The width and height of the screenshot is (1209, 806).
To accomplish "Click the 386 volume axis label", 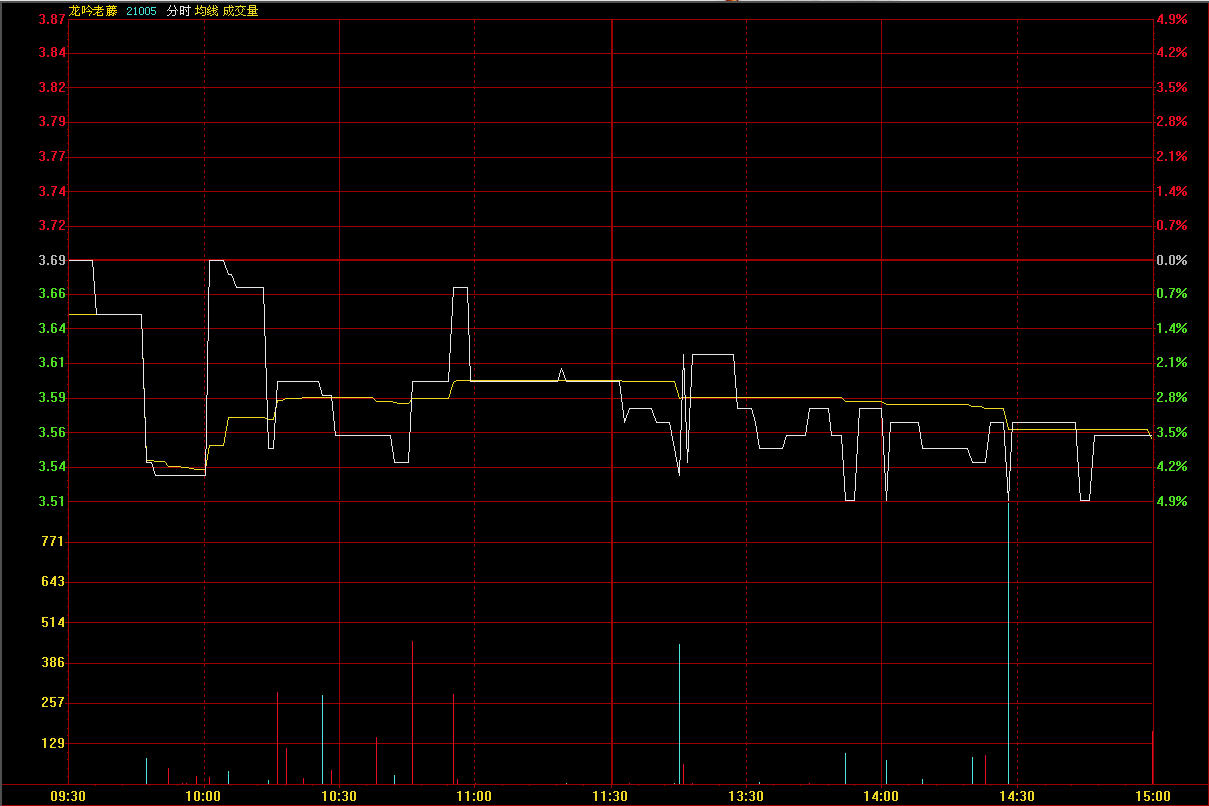I will [x=52, y=662].
